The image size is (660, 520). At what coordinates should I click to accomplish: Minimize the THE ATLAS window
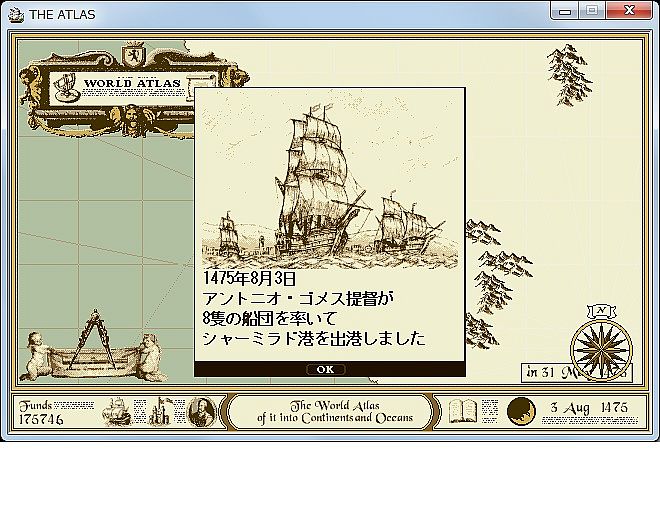[x=565, y=11]
